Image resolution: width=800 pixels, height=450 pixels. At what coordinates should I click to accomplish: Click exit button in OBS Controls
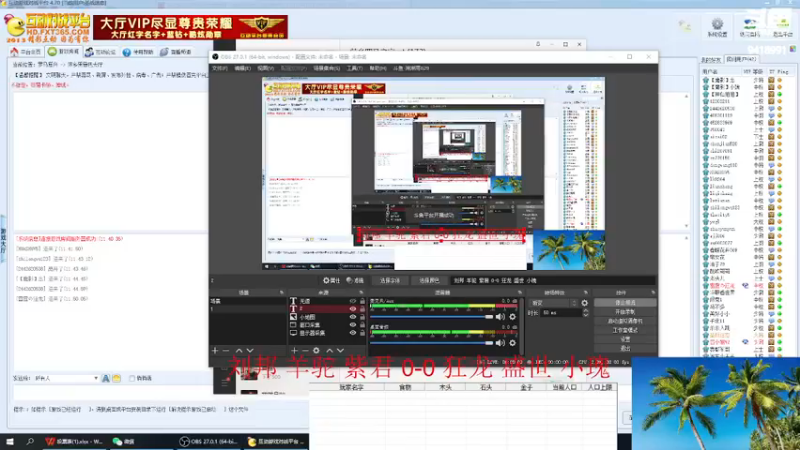click(625, 348)
